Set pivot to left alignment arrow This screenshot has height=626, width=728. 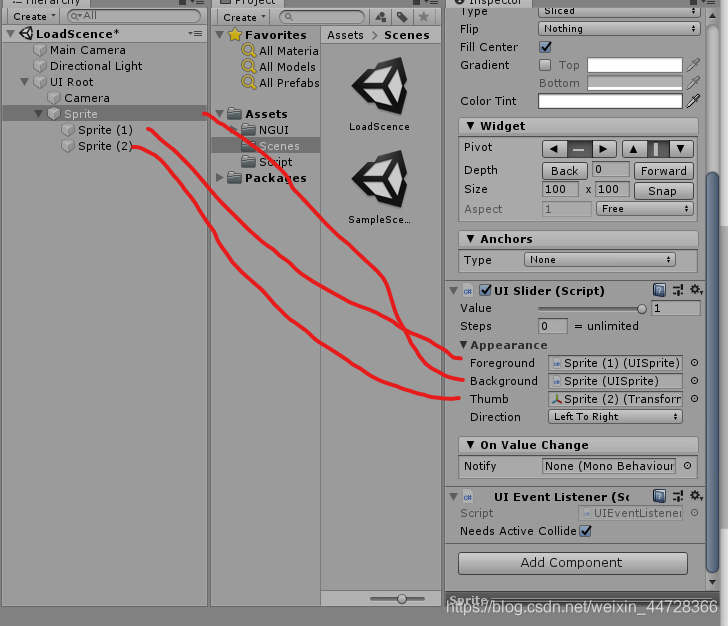(x=554, y=149)
